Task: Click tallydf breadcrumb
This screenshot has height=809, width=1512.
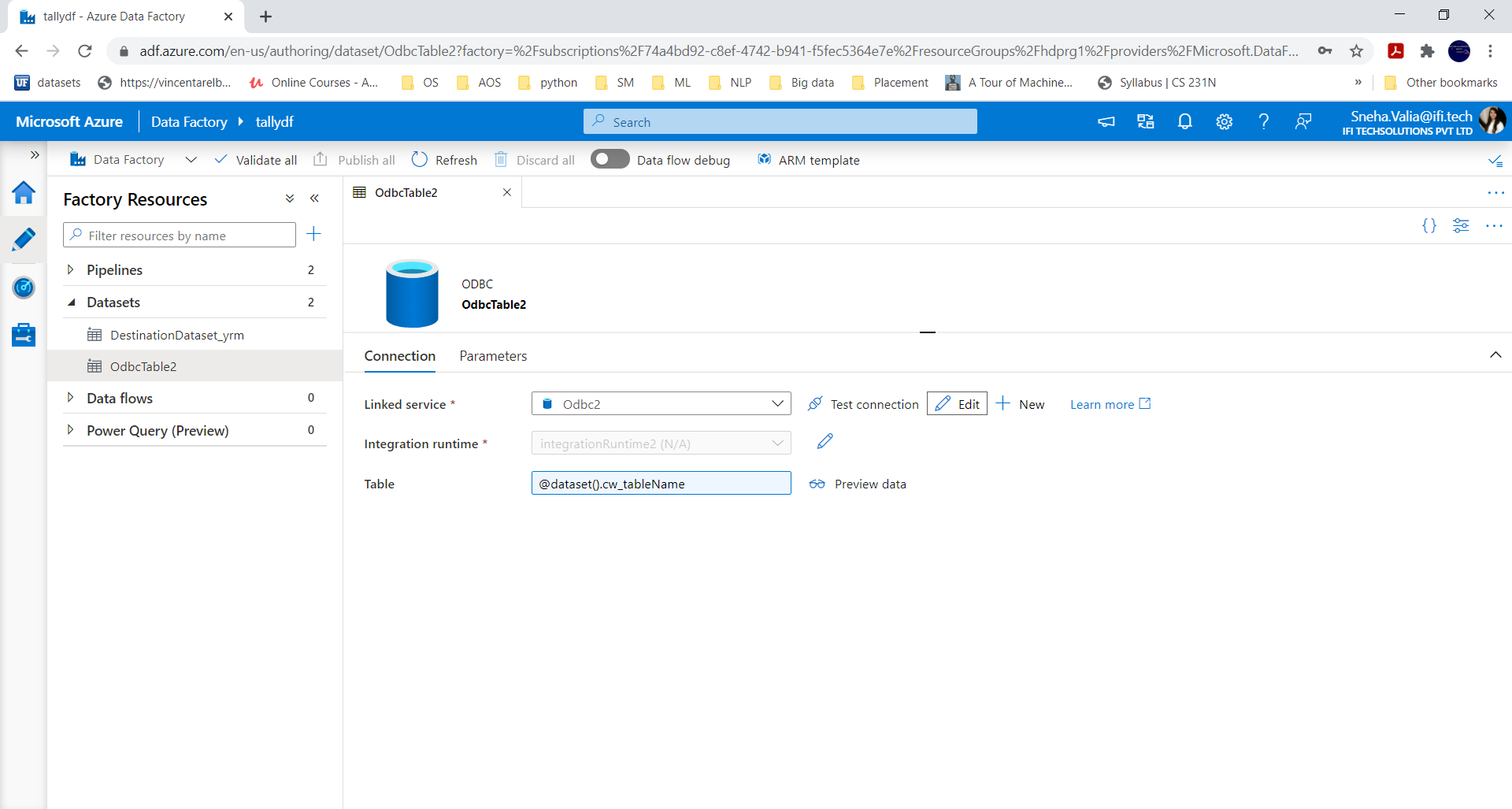Action: point(274,121)
